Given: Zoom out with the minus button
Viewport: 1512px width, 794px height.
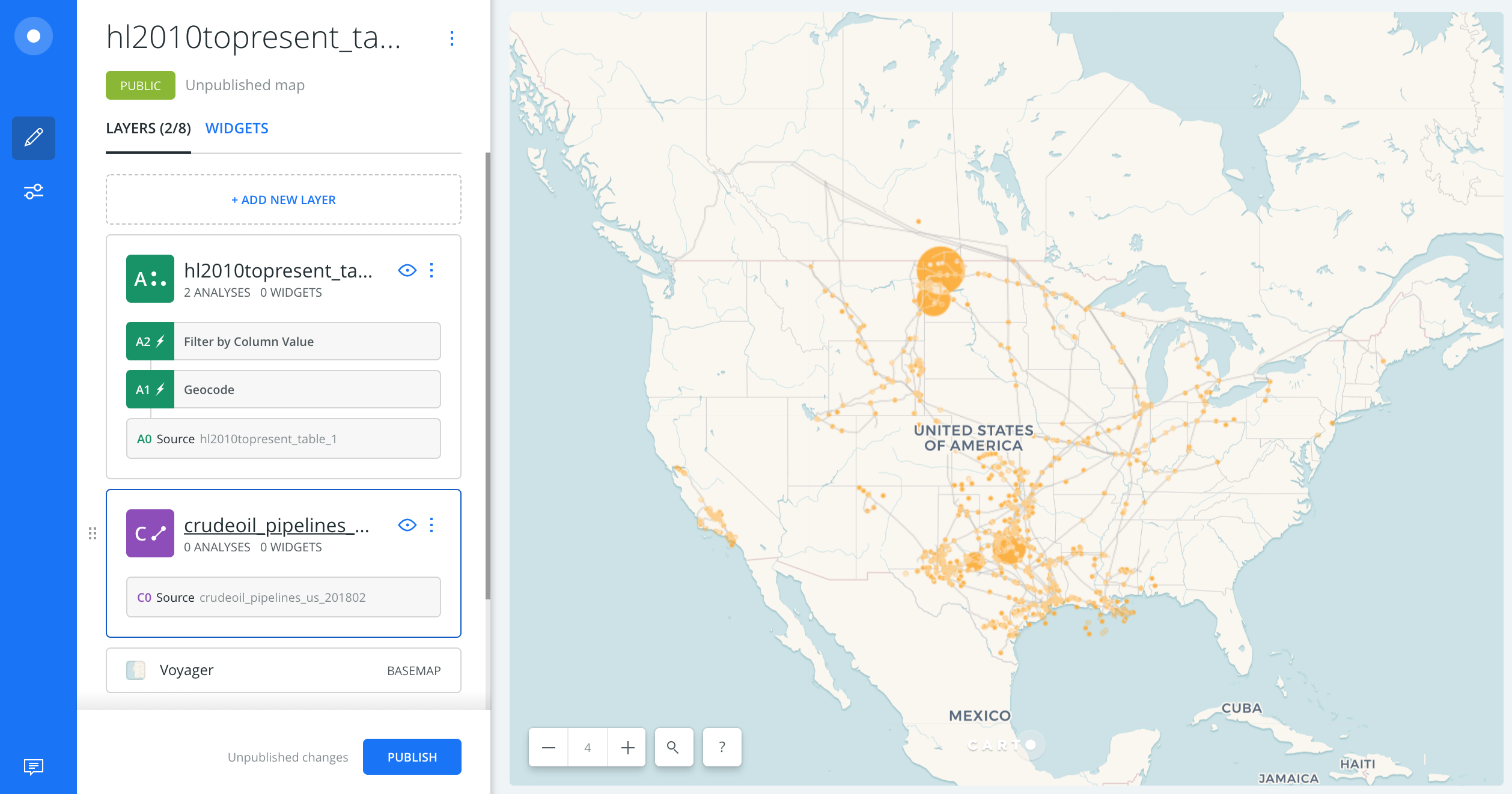Looking at the screenshot, I should tap(548, 747).
